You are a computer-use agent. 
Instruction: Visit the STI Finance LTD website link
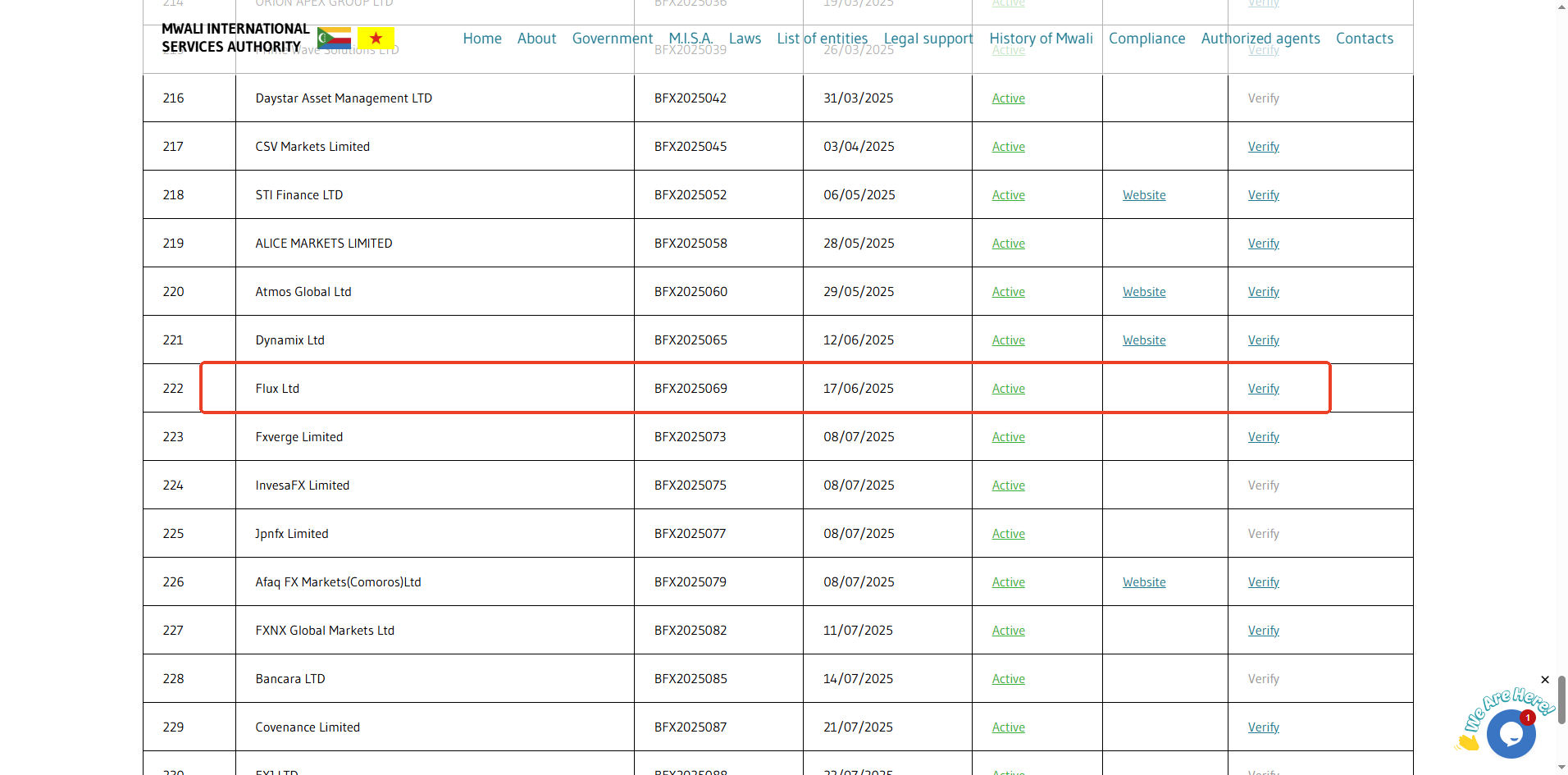coord(1144,195)
